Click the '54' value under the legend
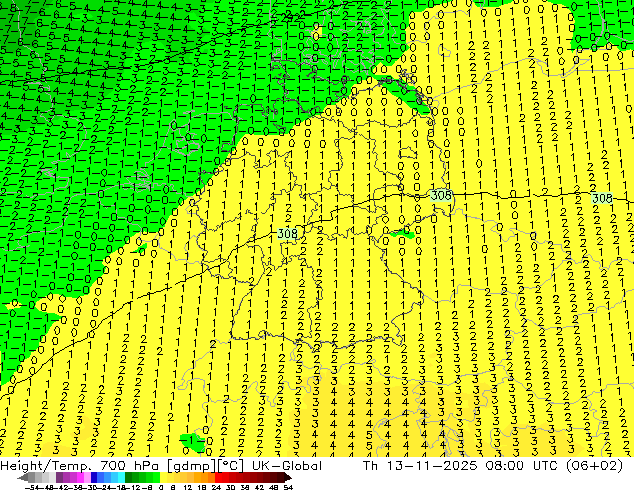634x490 pixels. tap(288, 487)
